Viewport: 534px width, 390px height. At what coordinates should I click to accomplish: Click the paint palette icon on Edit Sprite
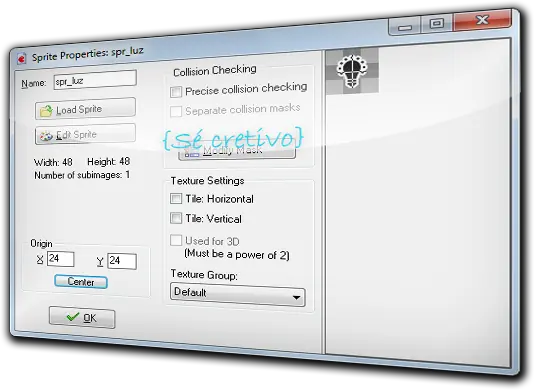click(46, 136)
